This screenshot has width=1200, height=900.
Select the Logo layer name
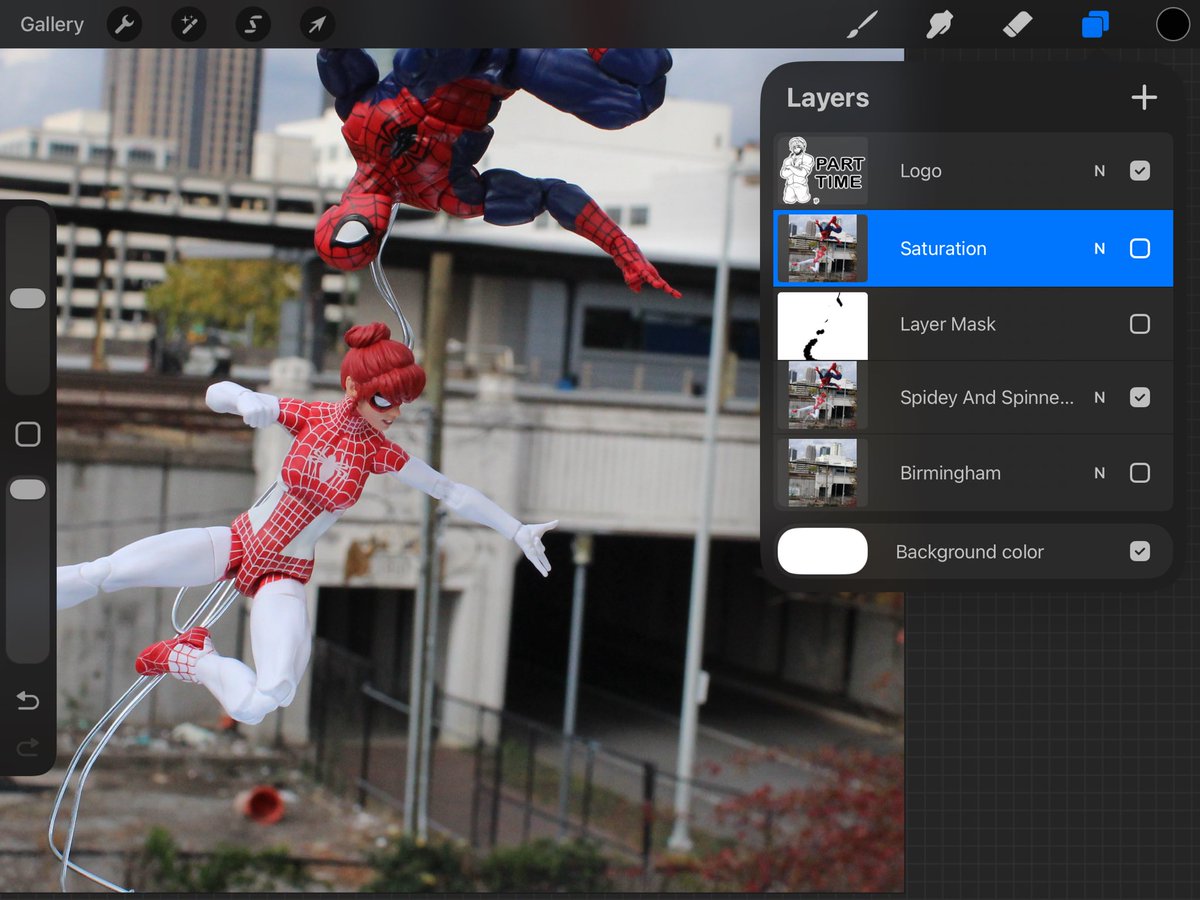coord(921,171)
